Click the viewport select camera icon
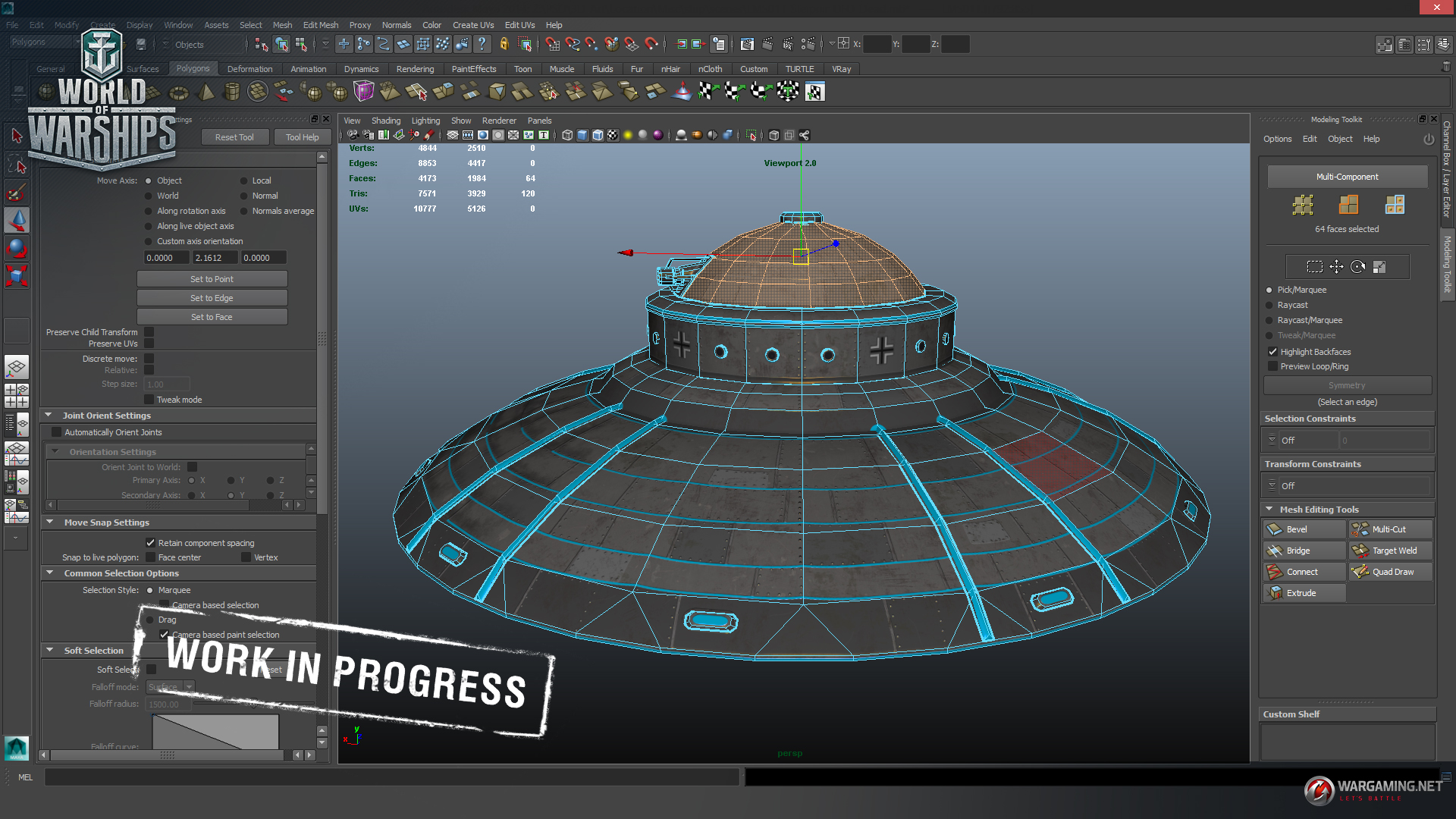Screen dimensions: 1456x819 point(353,135)
